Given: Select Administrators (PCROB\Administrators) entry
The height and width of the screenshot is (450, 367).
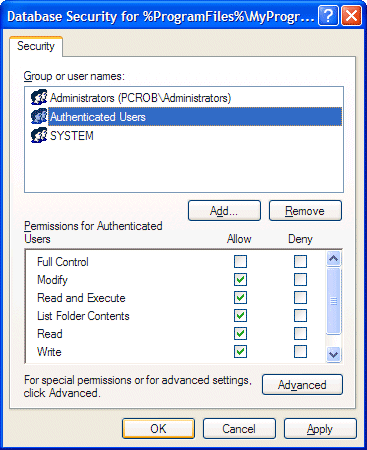Looking at the screenshot, I should click(x=140, y=98).
